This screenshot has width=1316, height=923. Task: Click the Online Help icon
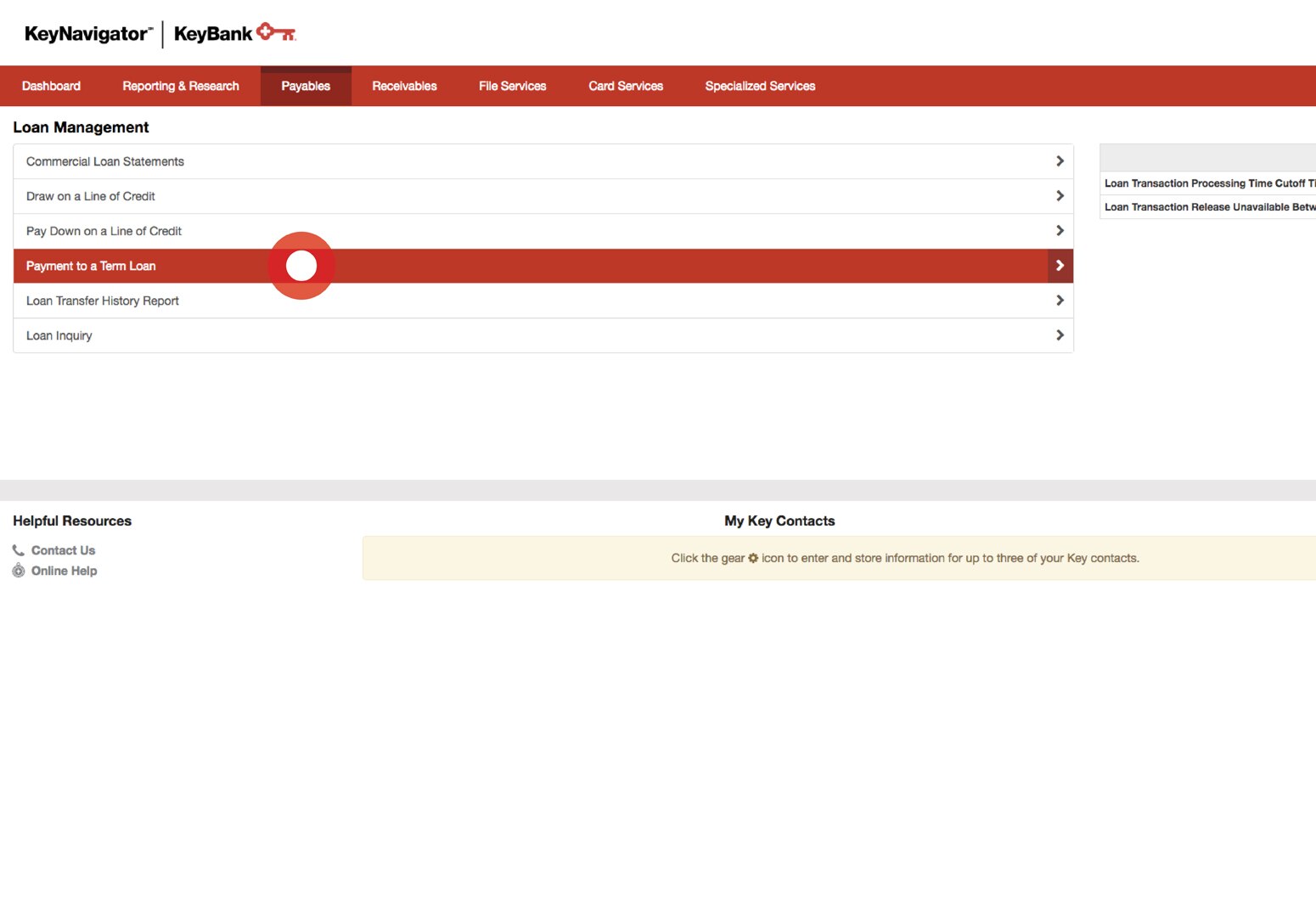click(18, 570)
